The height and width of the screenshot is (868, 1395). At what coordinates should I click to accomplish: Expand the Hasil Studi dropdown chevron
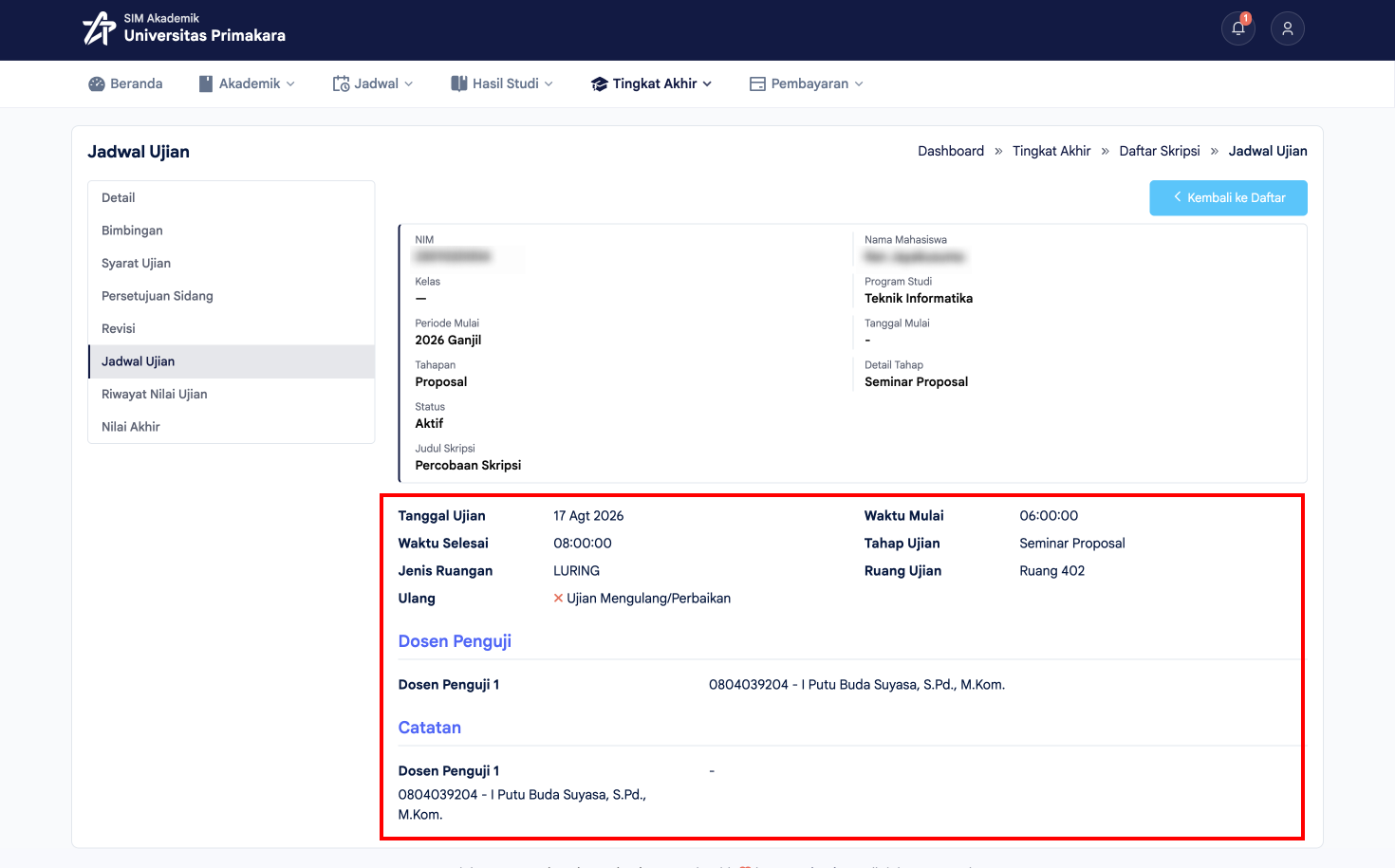tap(549, 83)
